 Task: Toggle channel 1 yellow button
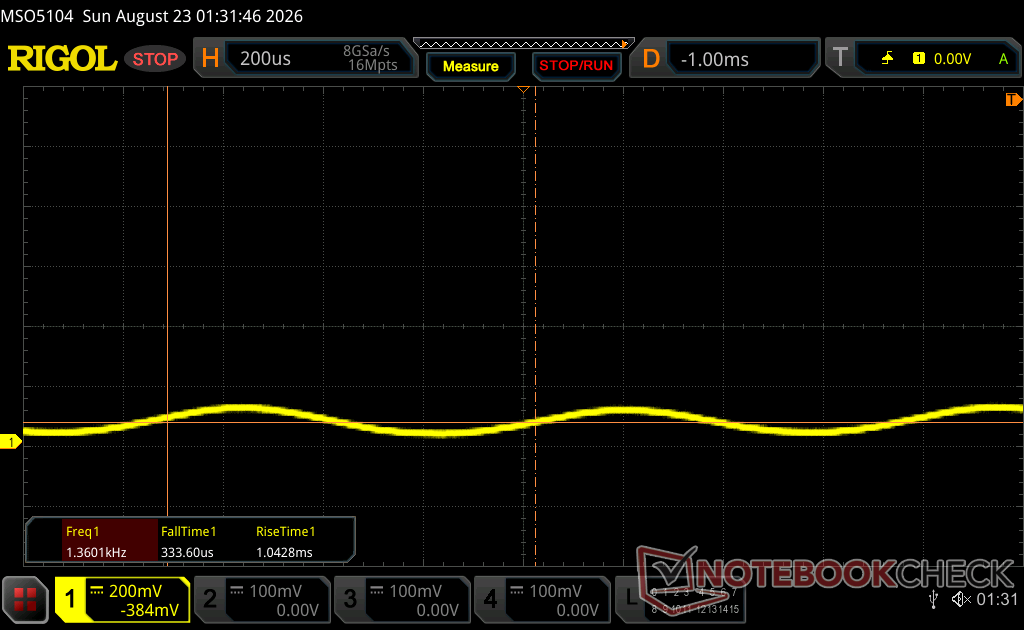click(x=70, y=599)
